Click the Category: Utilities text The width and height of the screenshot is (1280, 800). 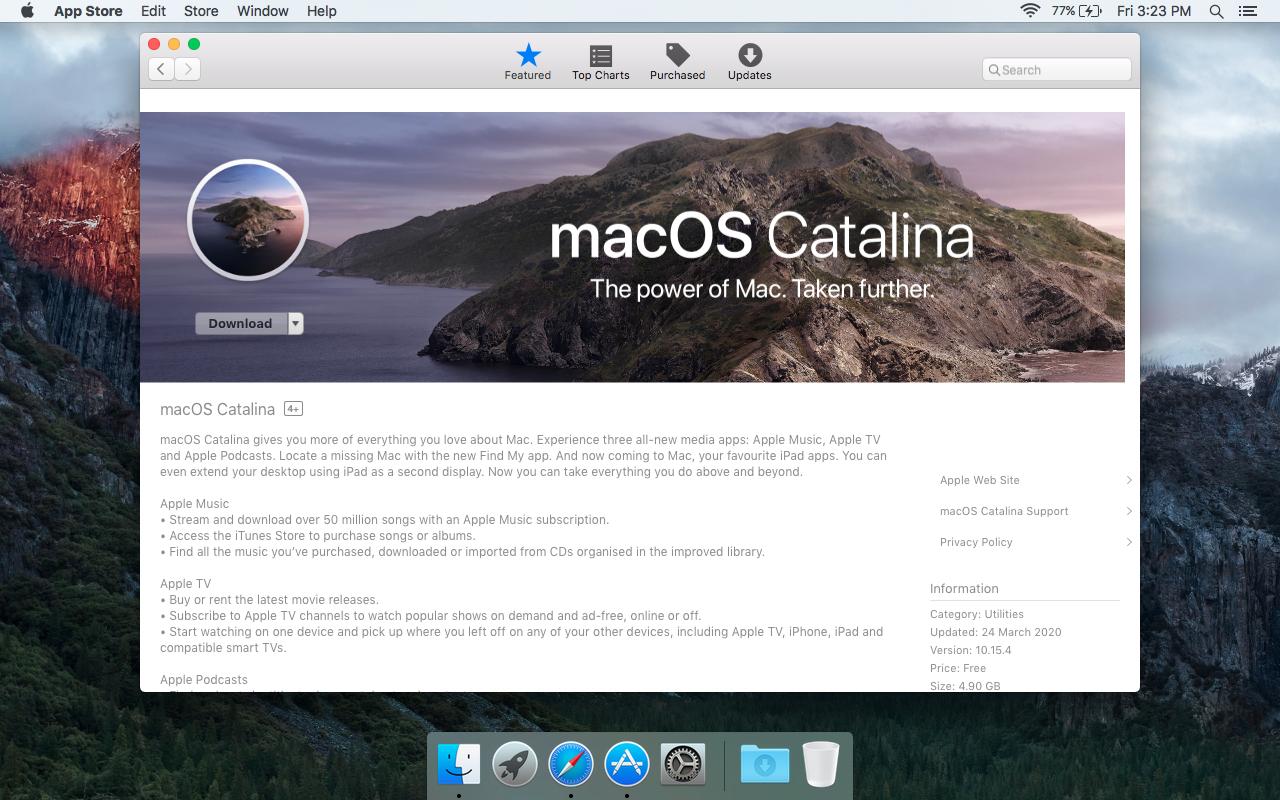click(x=977, y=614)
